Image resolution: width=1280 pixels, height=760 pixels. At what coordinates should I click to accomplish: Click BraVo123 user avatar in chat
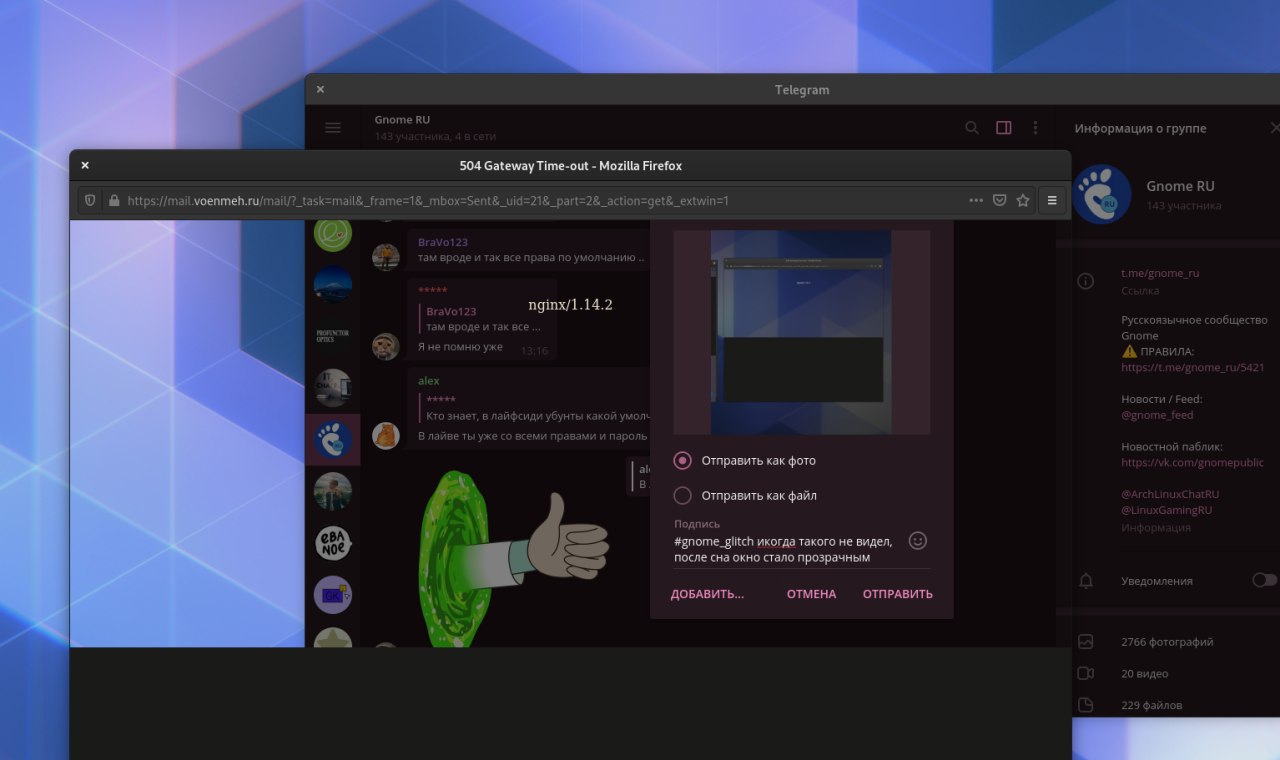(386, 257)
